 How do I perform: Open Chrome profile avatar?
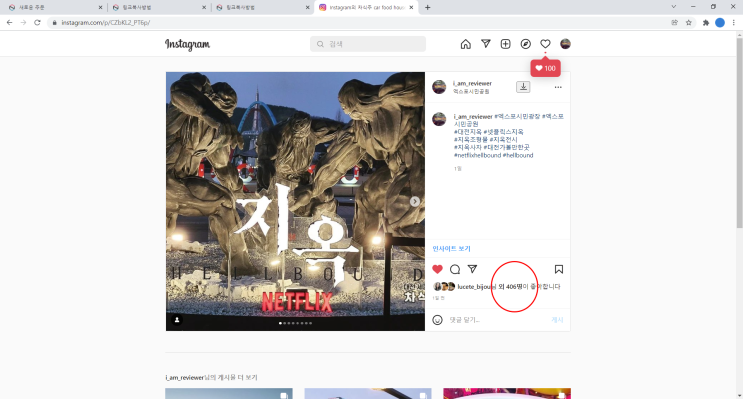point(720,22)
